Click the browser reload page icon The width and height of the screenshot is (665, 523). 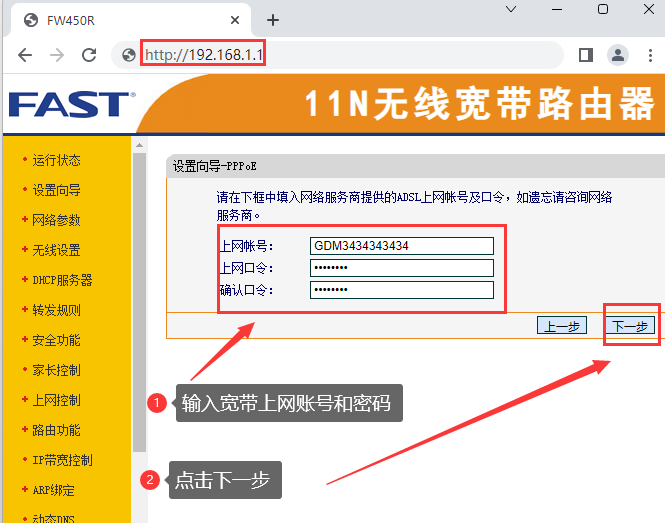89,55
